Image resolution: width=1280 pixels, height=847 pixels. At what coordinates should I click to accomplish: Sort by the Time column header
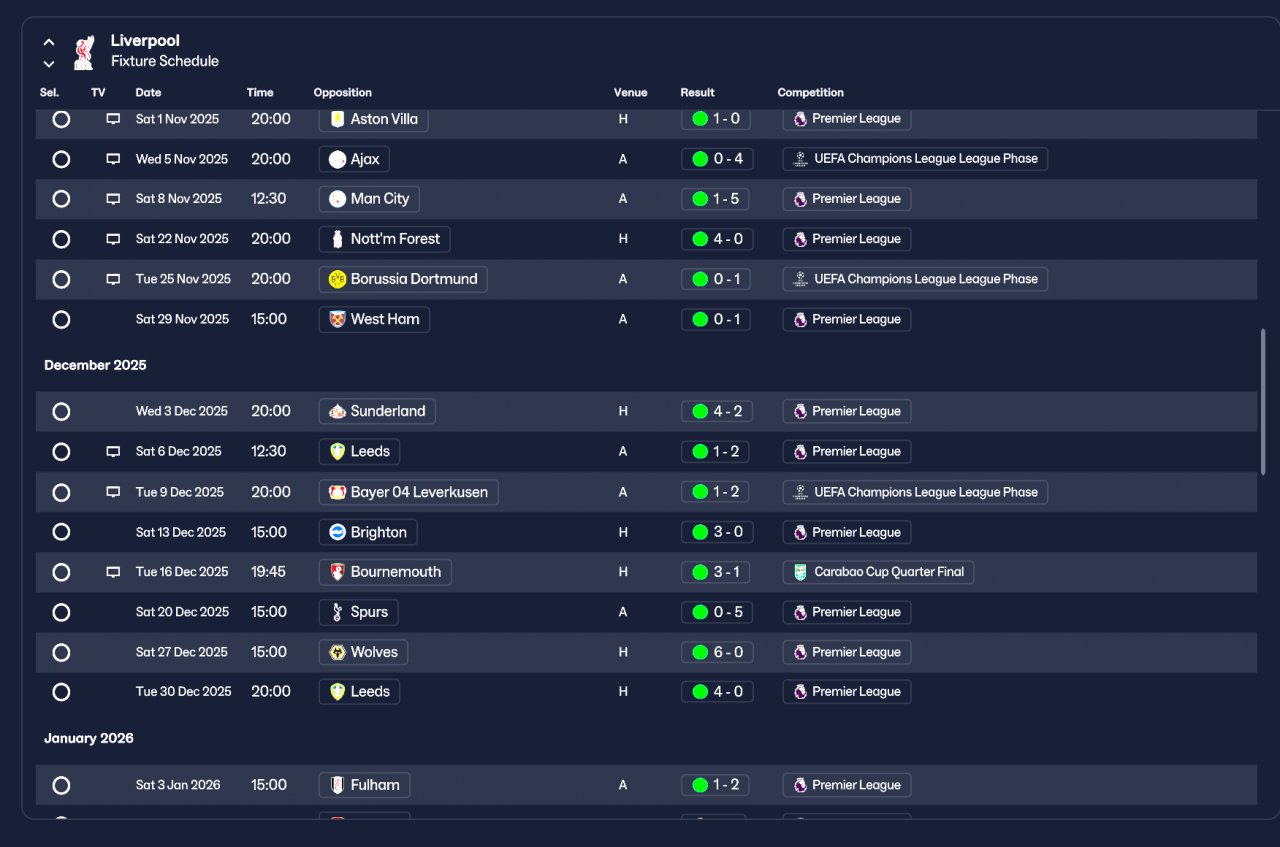pyautogui.click(x=260, y=92)
